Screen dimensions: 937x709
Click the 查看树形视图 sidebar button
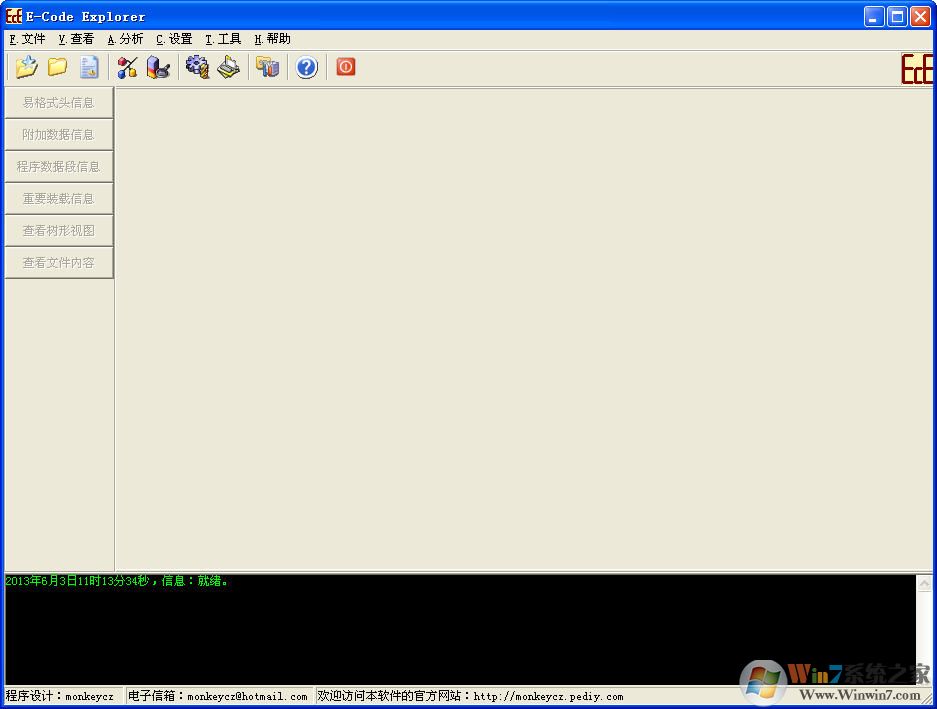57,230
